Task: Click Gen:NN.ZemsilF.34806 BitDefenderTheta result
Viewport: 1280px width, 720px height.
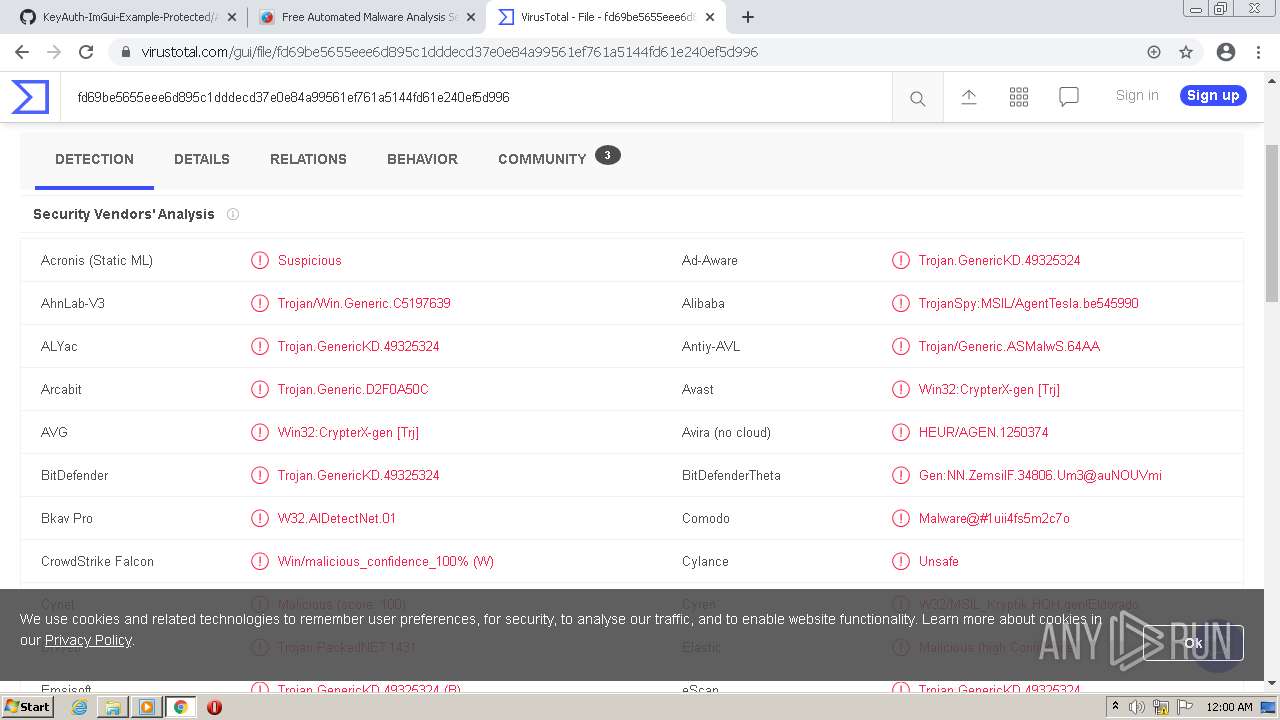Action: [x=1040, y=475]
